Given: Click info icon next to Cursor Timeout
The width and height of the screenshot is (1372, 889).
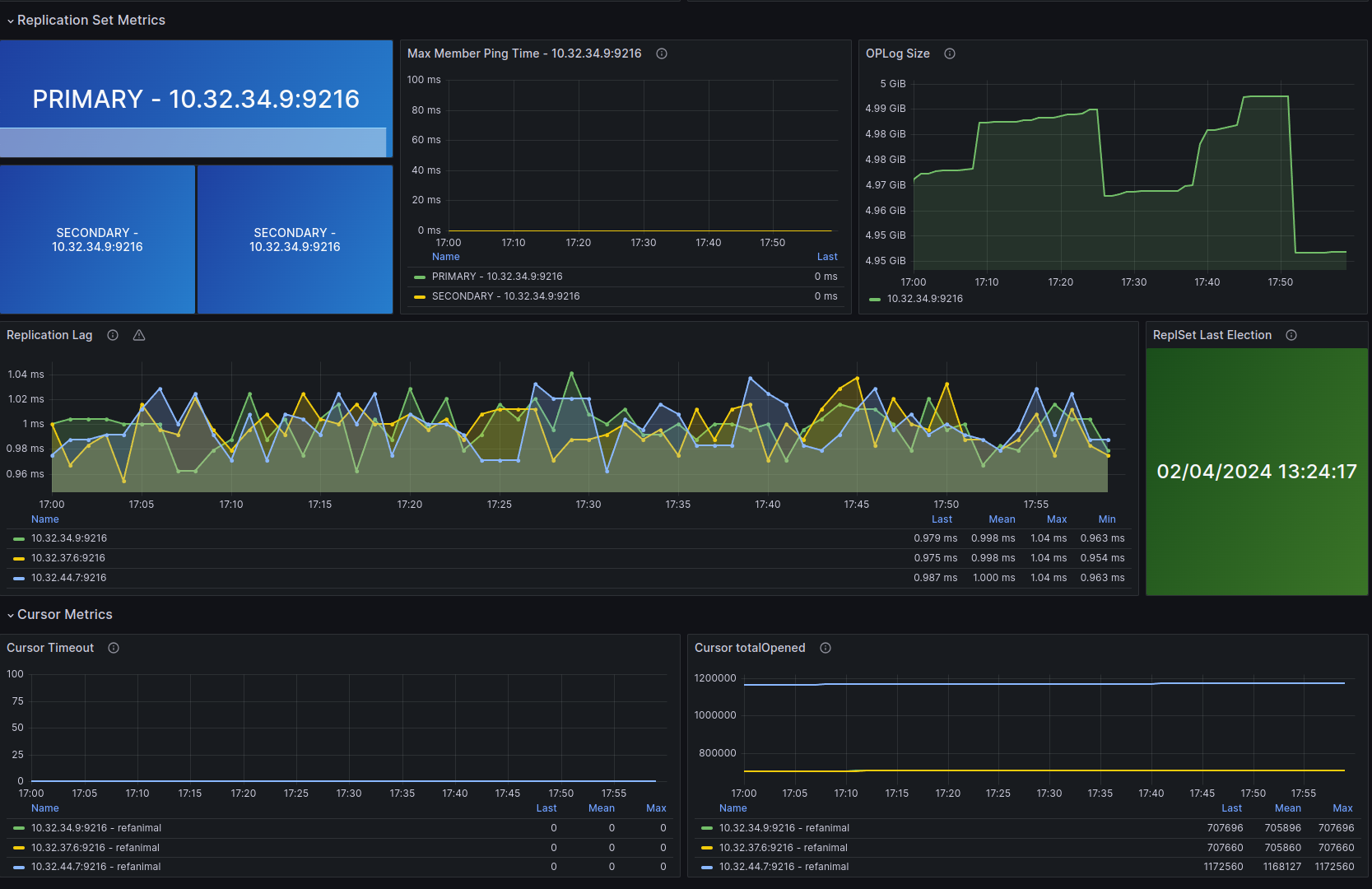Looking at the screenshot, I should 114,648.
